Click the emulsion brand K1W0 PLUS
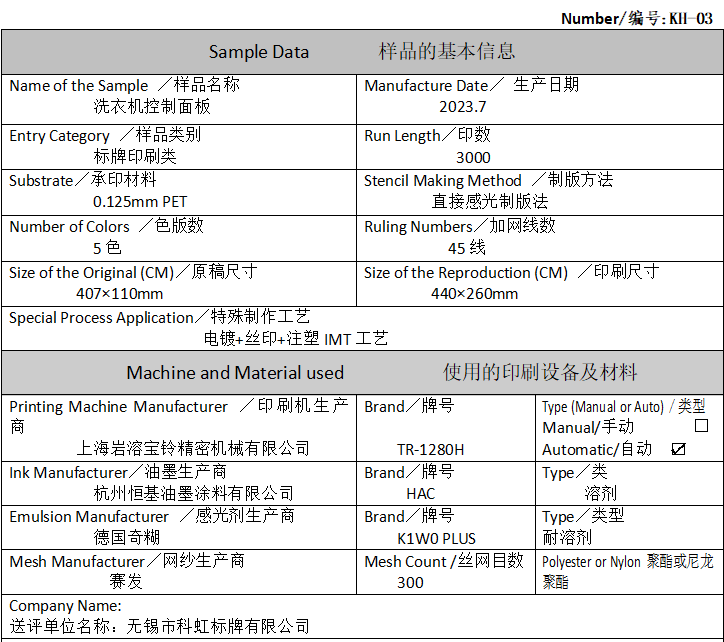Screen dimensions: 724x642 click(x=436, y=538)
